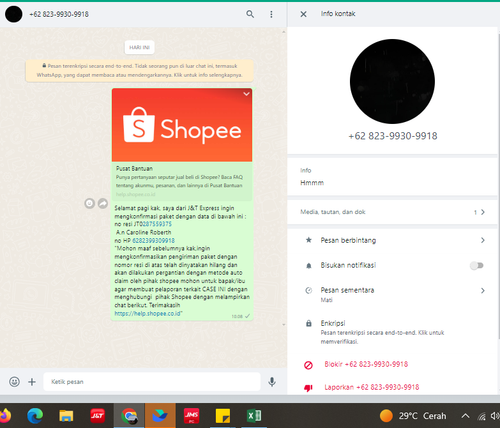This screenshot has width=500, height=428.
Task: Launch Firefox from the taskbar
Action: pyautogui.click(x=5, y=416)
